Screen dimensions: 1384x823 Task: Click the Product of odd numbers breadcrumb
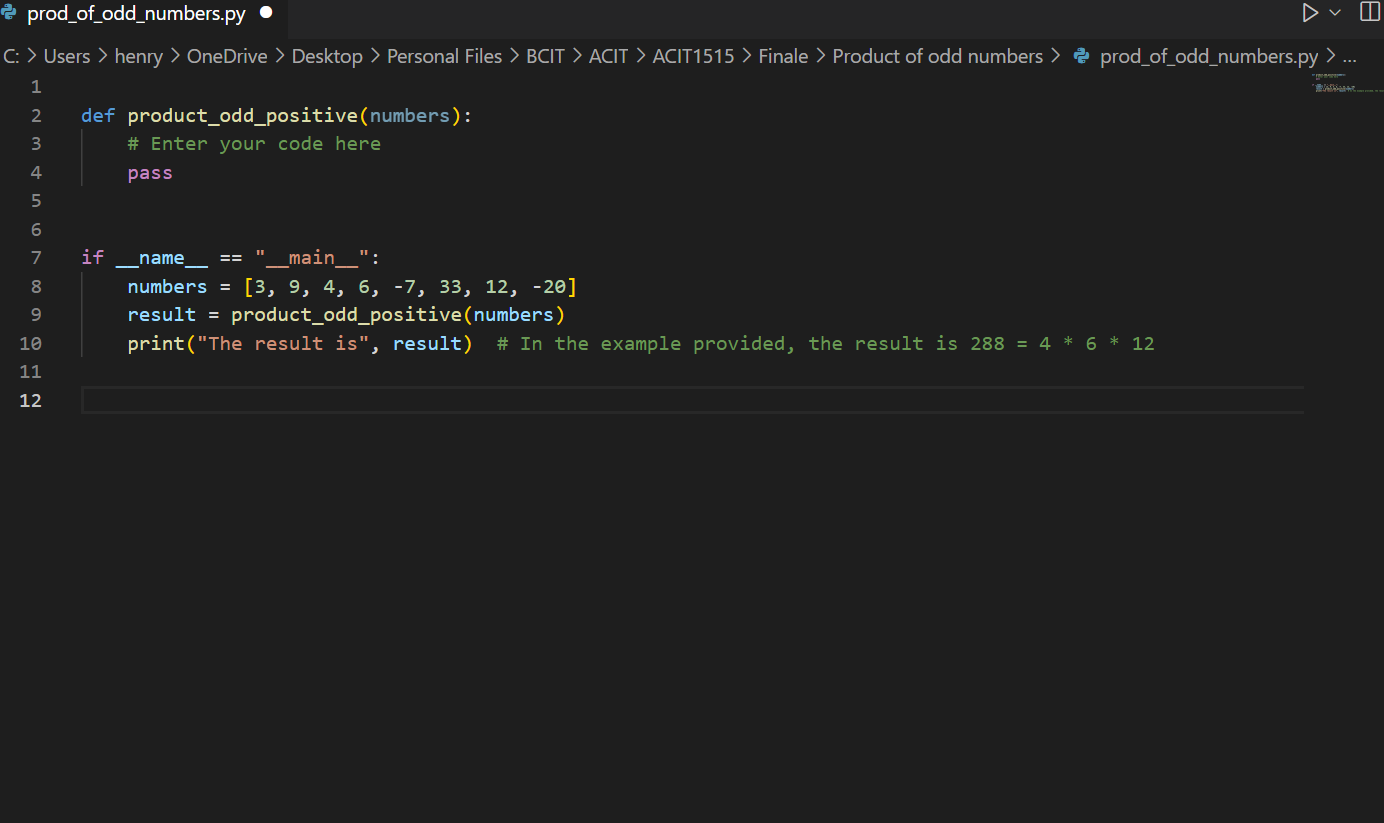coord(938,56)
